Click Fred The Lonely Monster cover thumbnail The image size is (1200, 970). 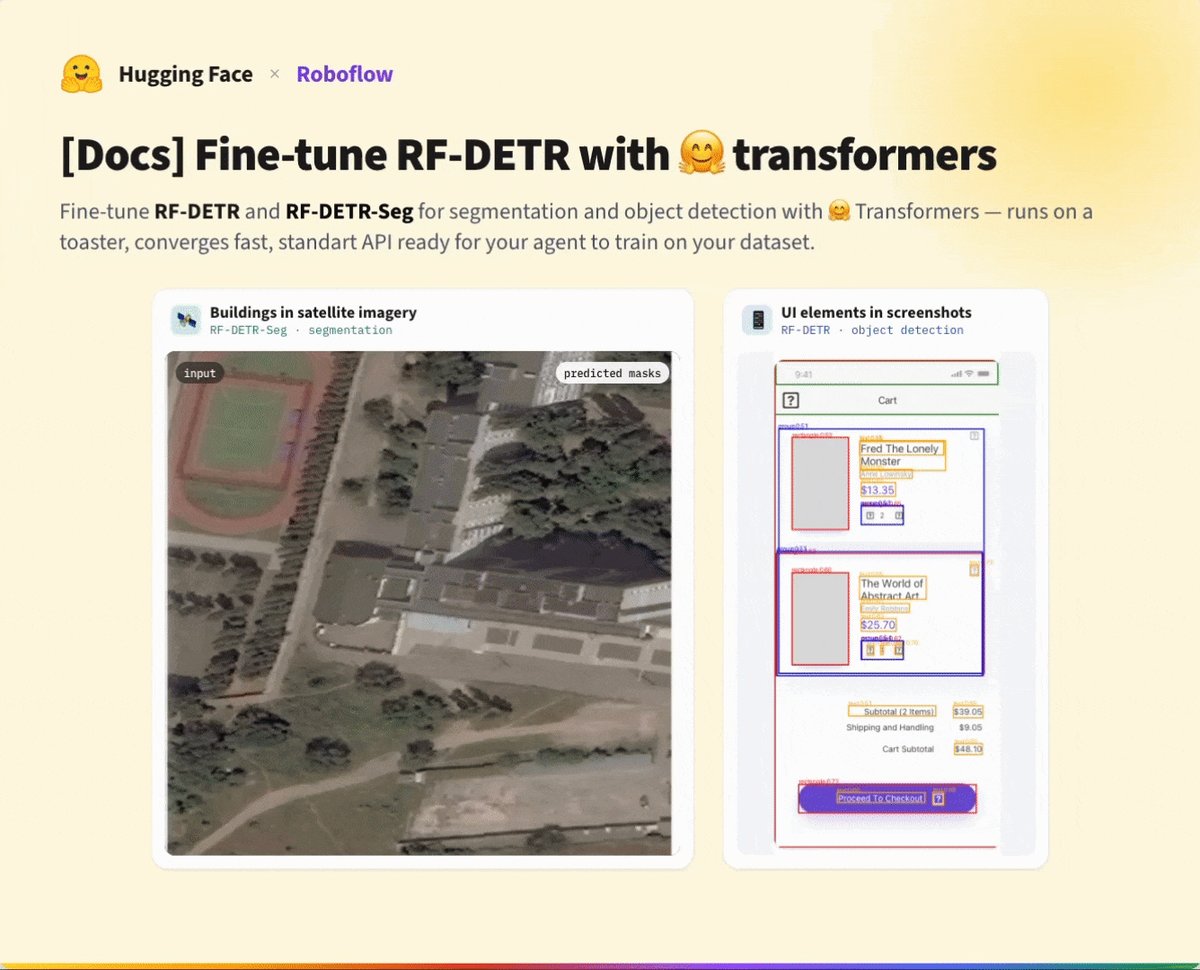pyautogui.click(x=820, y=483)
